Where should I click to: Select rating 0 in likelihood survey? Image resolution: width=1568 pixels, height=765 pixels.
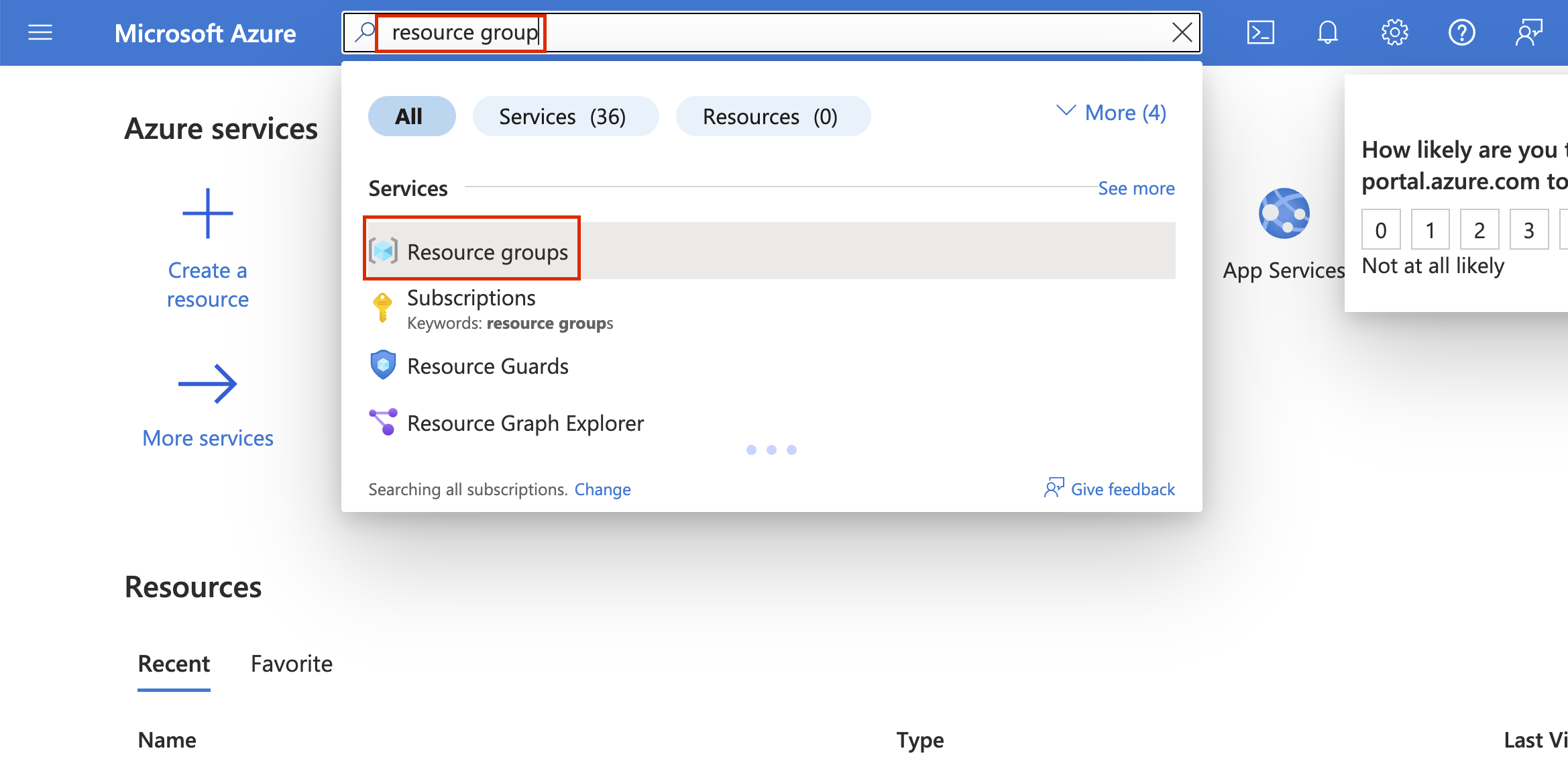pyautogui.click(x=1381, y=230)
